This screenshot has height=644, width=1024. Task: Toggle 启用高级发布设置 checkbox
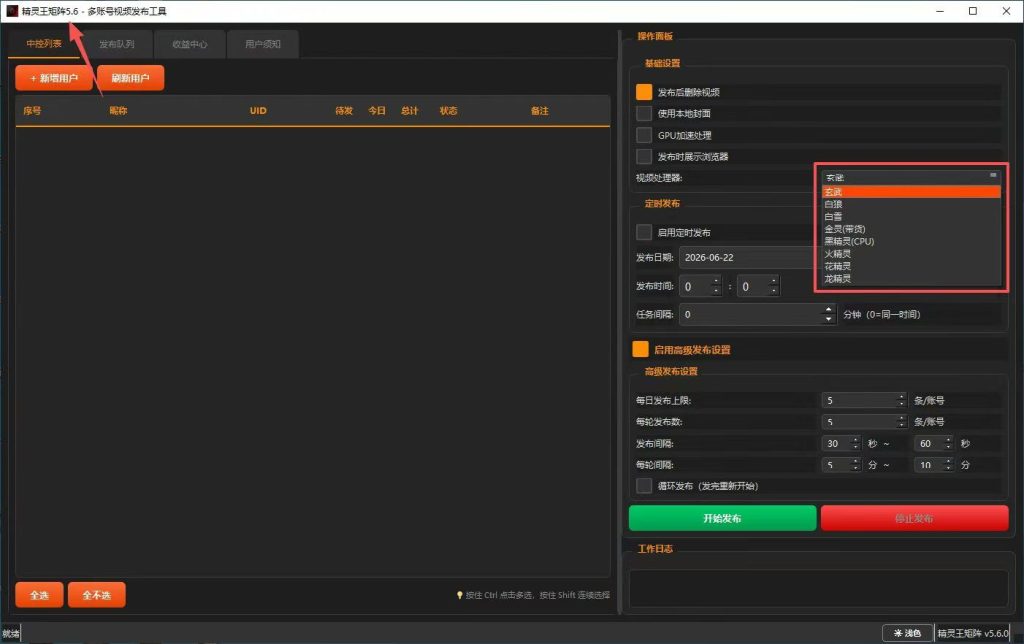click(x=640, y=349)
